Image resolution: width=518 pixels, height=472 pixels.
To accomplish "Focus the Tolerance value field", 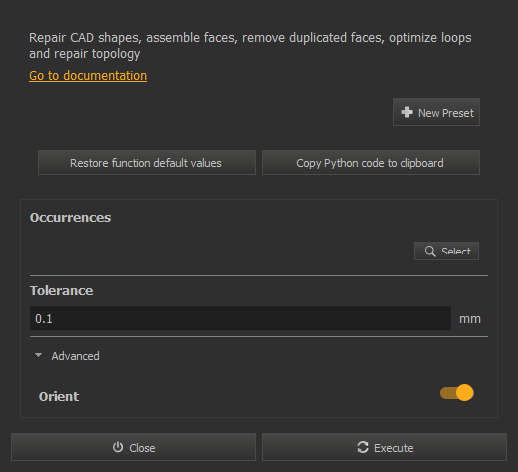I will click(x=240, y=318).
